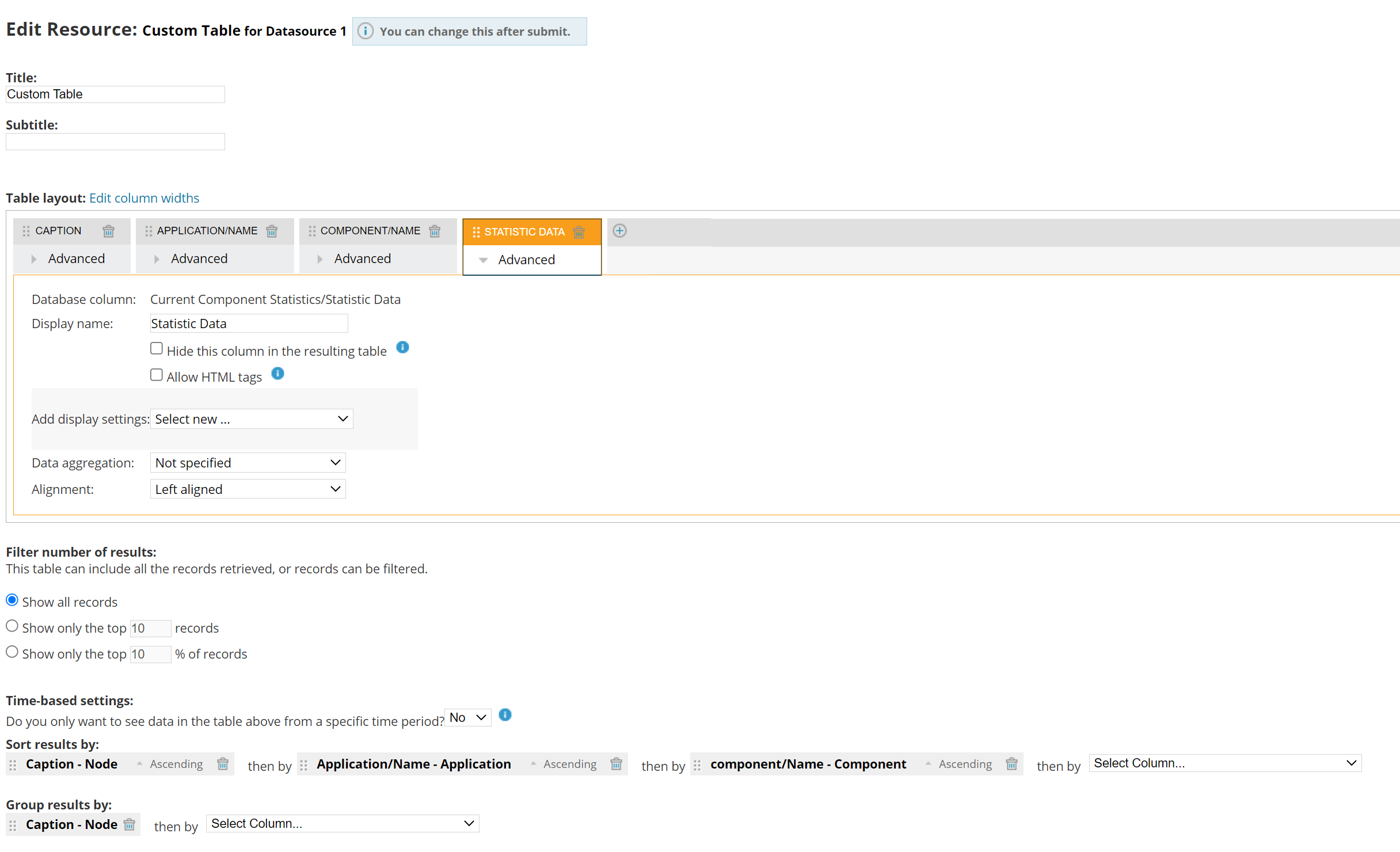This screenshot has width=1400, height=852.
Task: Delete the CAPTION column via trash icon
Action: click(108, 231)
